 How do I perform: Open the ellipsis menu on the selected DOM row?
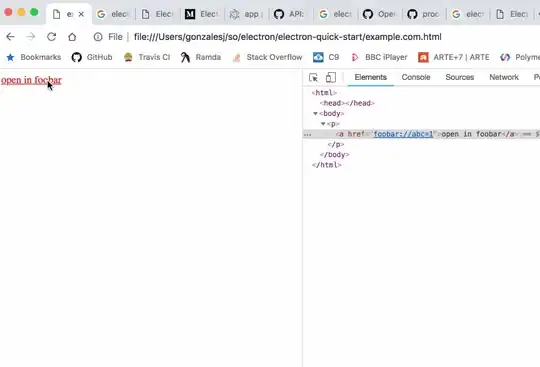(308, 134)
